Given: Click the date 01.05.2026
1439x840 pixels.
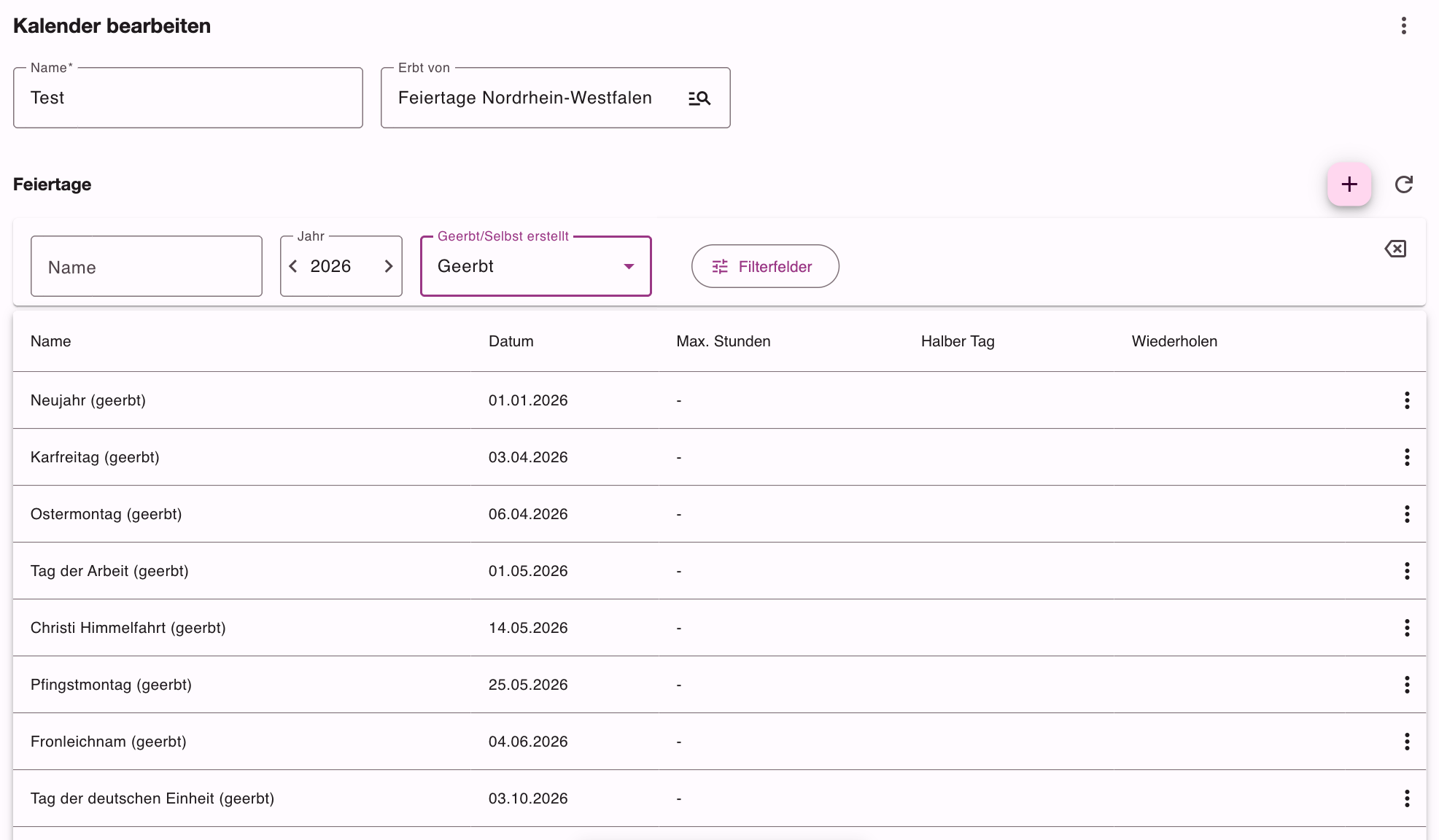Looking at the screenshot, I should (x=528, y=572).
